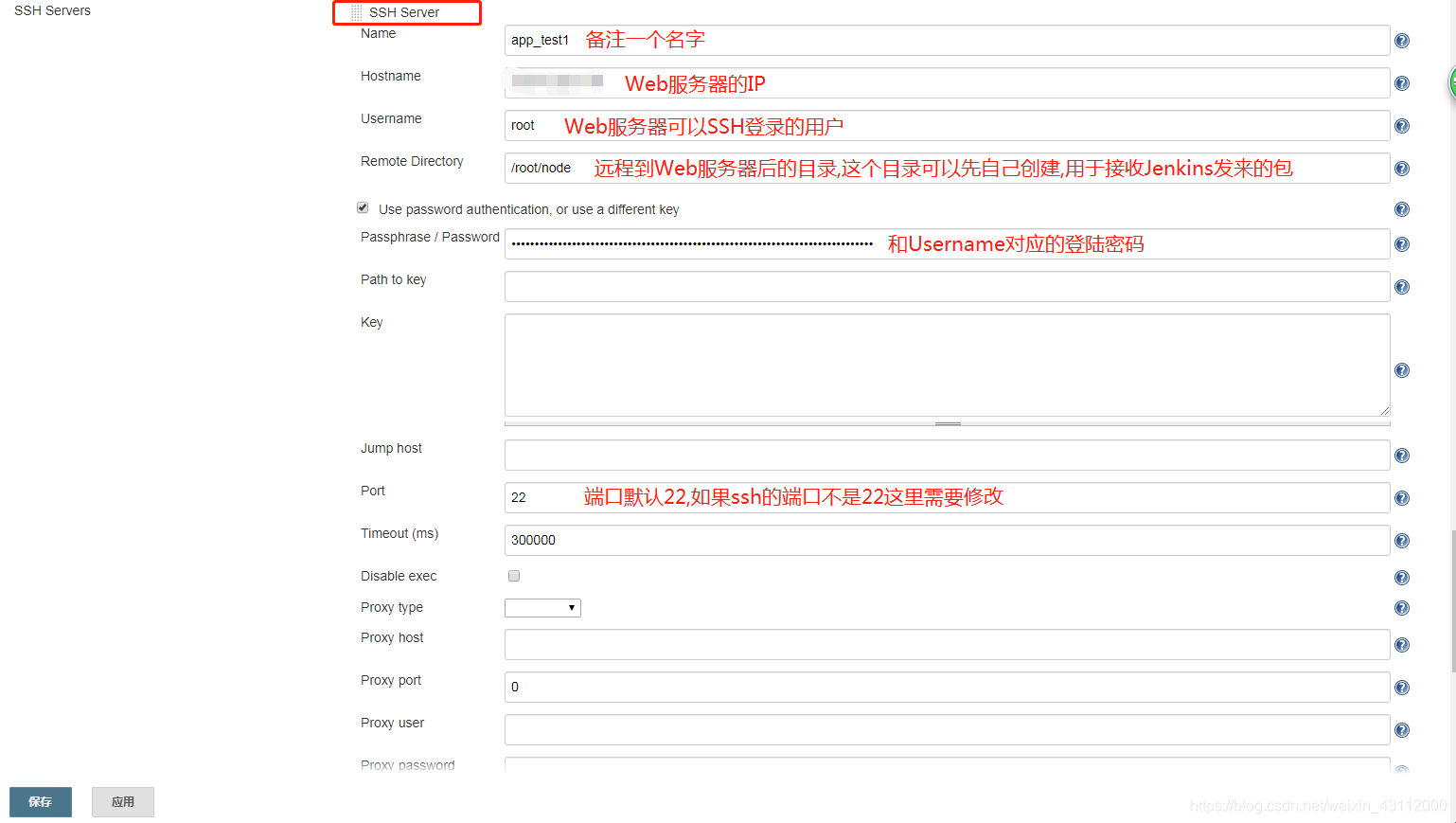Click into the Passphrase / Password field
This screenshot has height=823, width=1456.
(x=947, y=243)
